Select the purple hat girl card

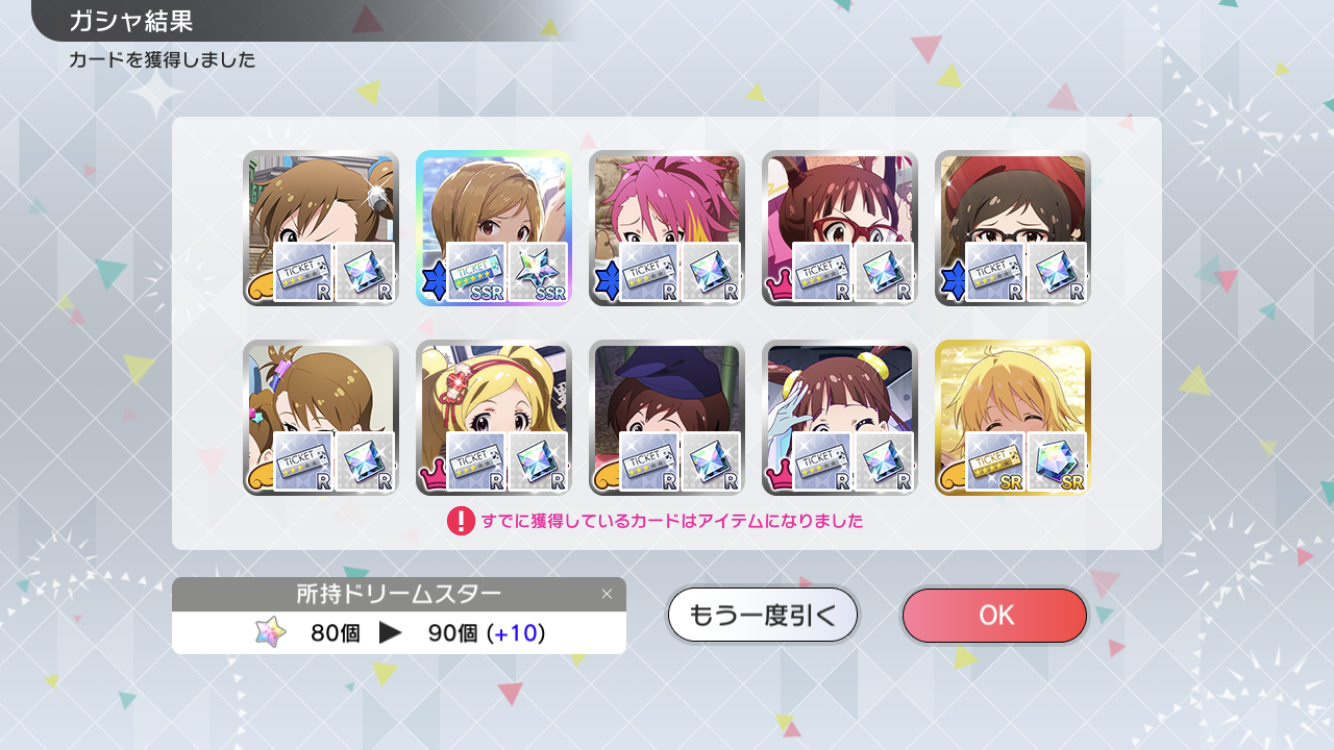click(666, 418)
